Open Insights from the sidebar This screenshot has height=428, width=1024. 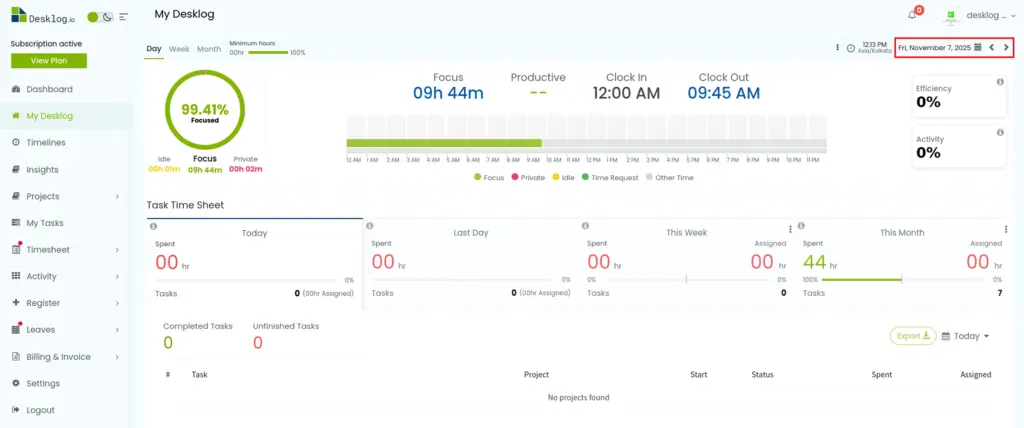coord(42,170)
